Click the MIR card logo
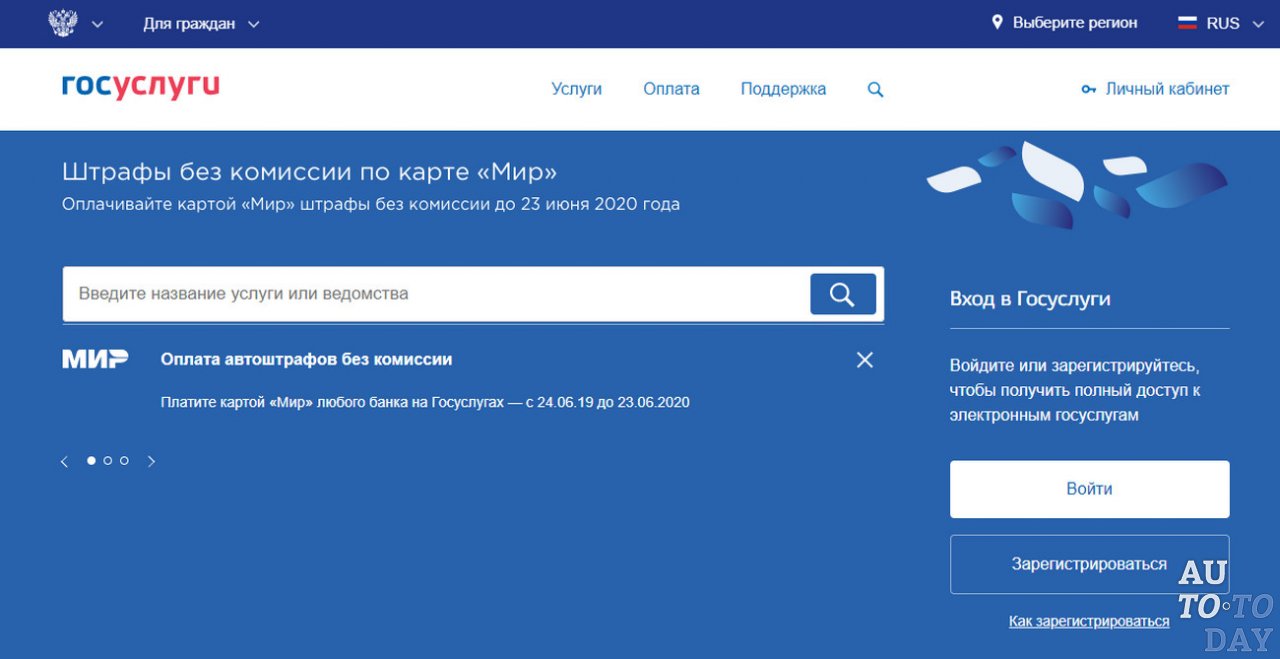Screen dimensions: 1280x659 point(95,359)
